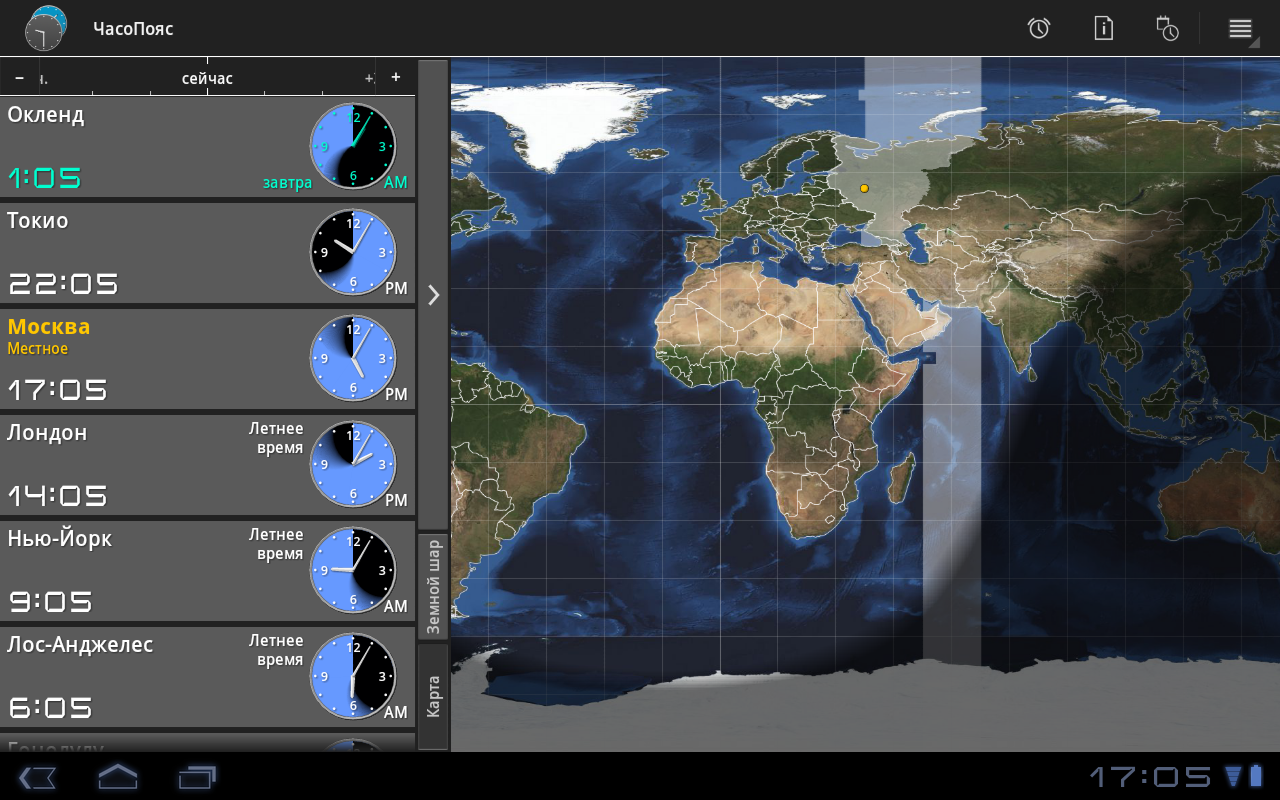The width and height of the screenshot is (1280, 800).
Task: Tap the Токио analog clock face
Action: click(353, 252)
